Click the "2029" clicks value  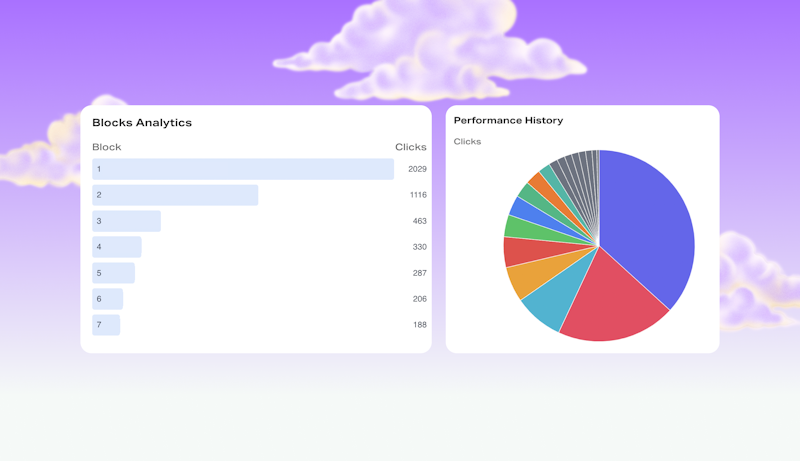point(417,169)
